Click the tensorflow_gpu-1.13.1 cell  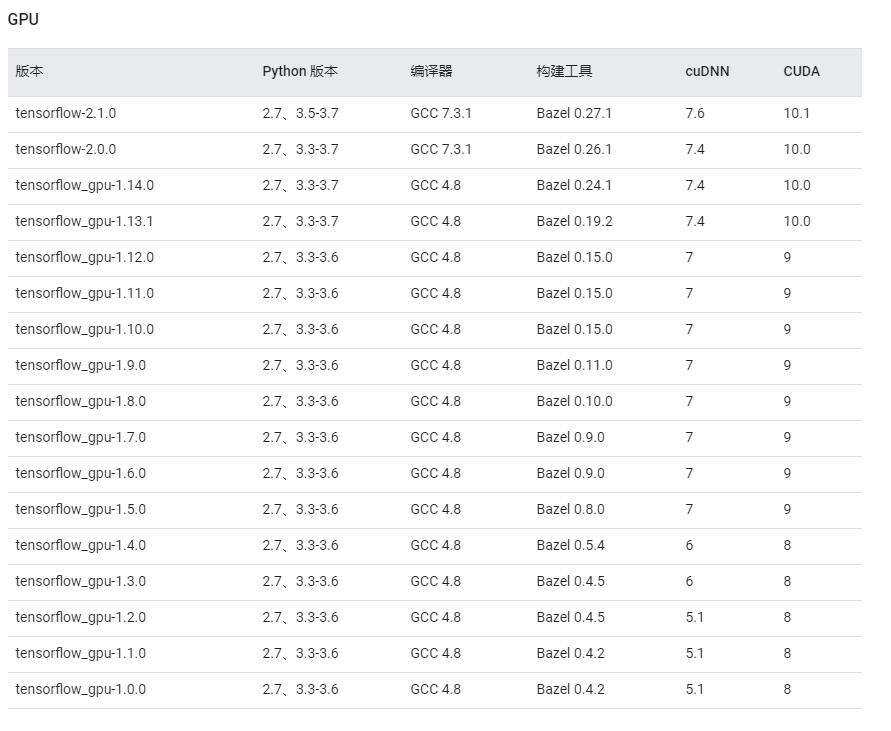[x=84, y=221]
